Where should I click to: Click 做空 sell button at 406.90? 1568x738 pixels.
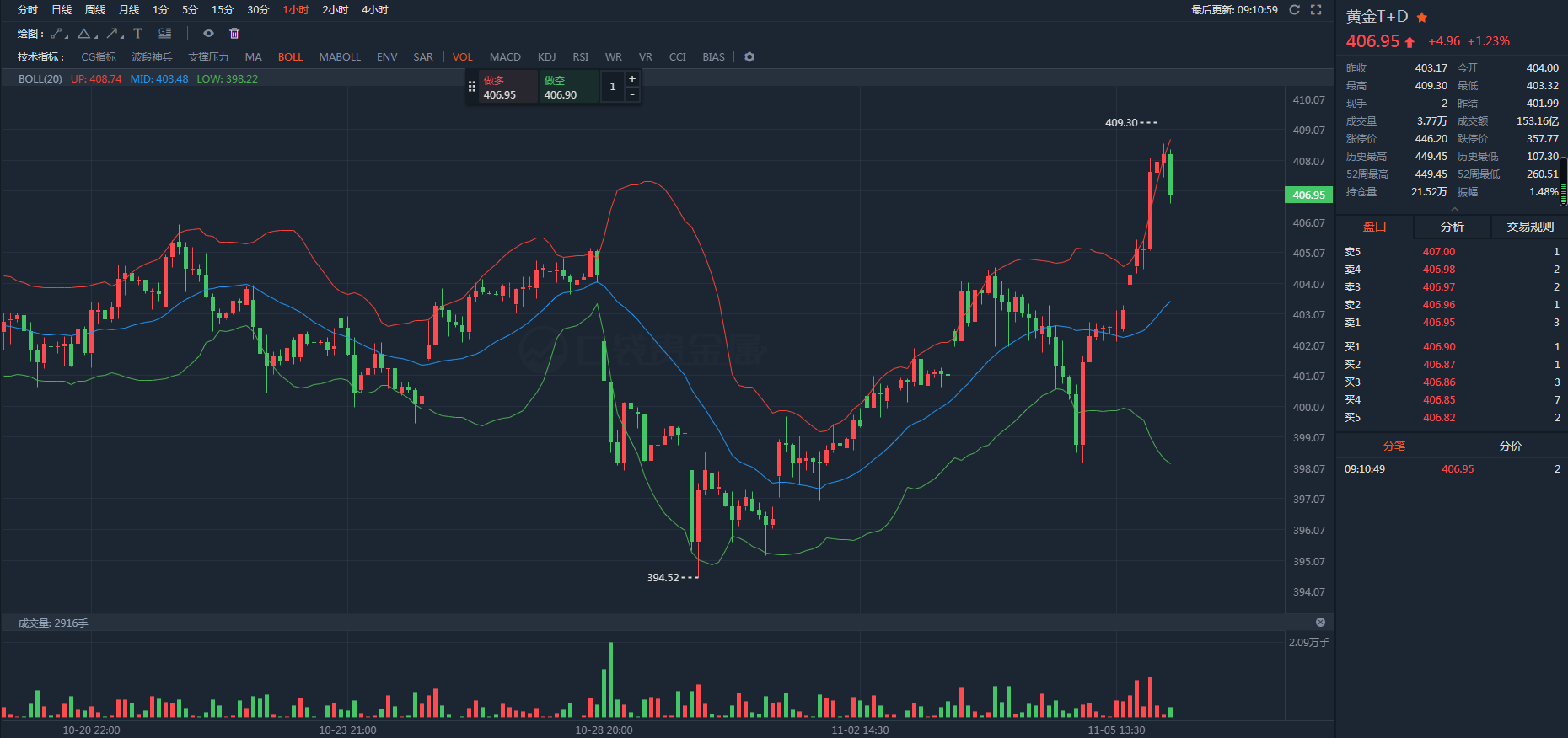(569, 87)
